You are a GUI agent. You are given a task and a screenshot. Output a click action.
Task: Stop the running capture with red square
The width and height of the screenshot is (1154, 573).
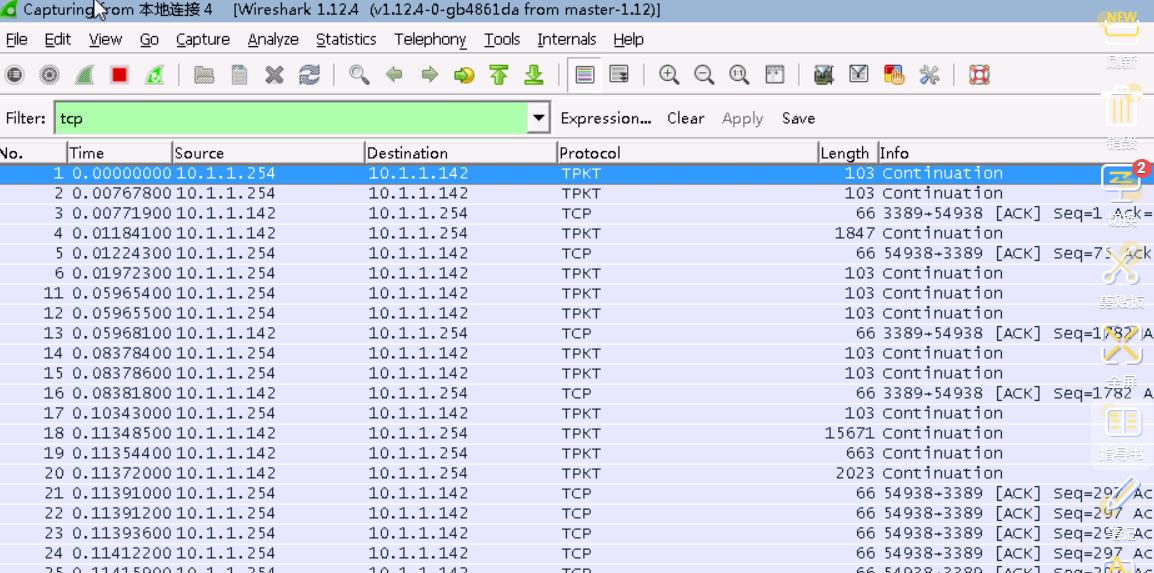point(119,74)
